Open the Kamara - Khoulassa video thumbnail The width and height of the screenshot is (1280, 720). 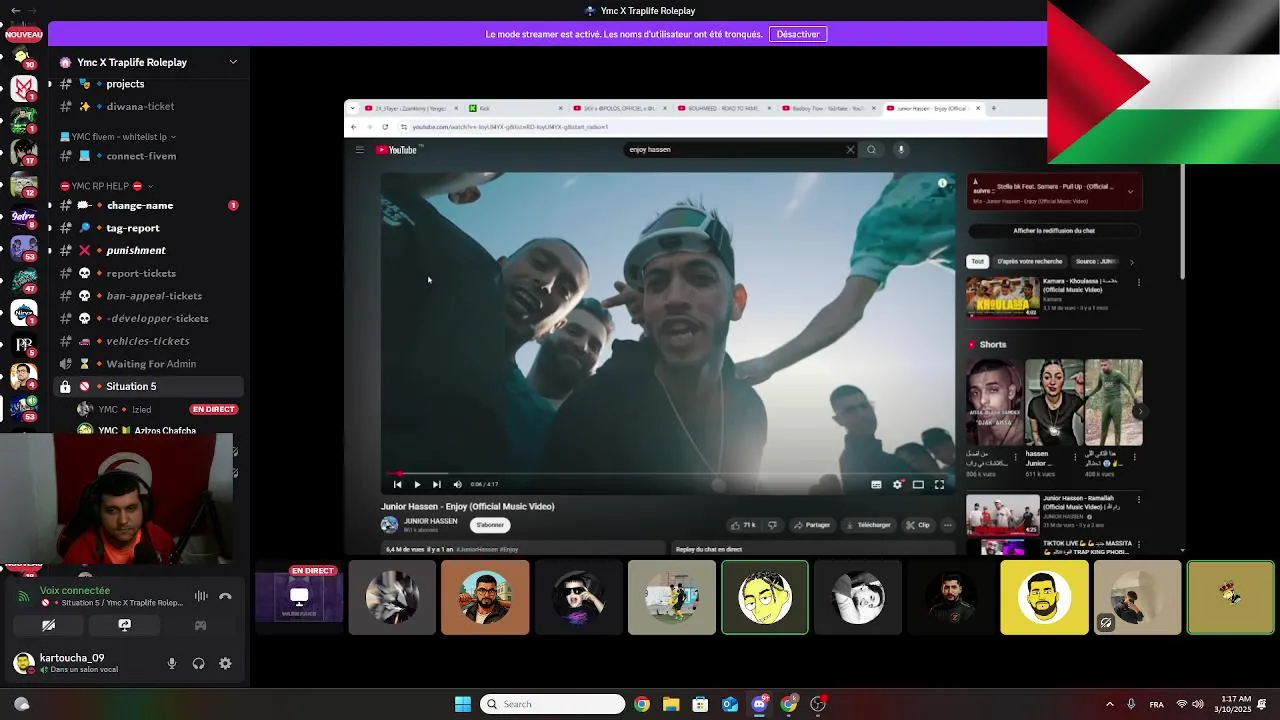coord(1003,297)
